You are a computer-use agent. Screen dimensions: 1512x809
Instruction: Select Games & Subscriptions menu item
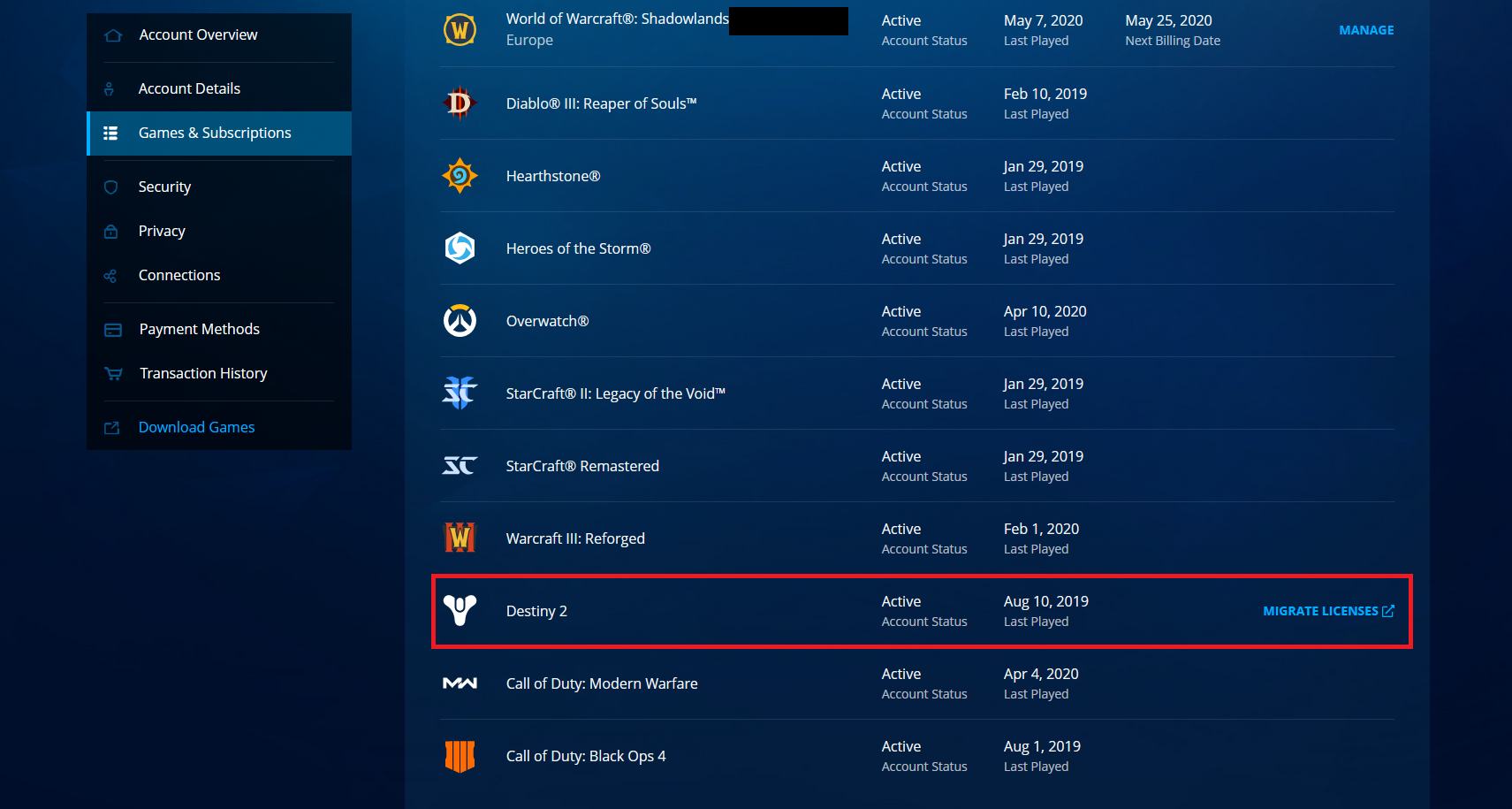tap(219, 134)
